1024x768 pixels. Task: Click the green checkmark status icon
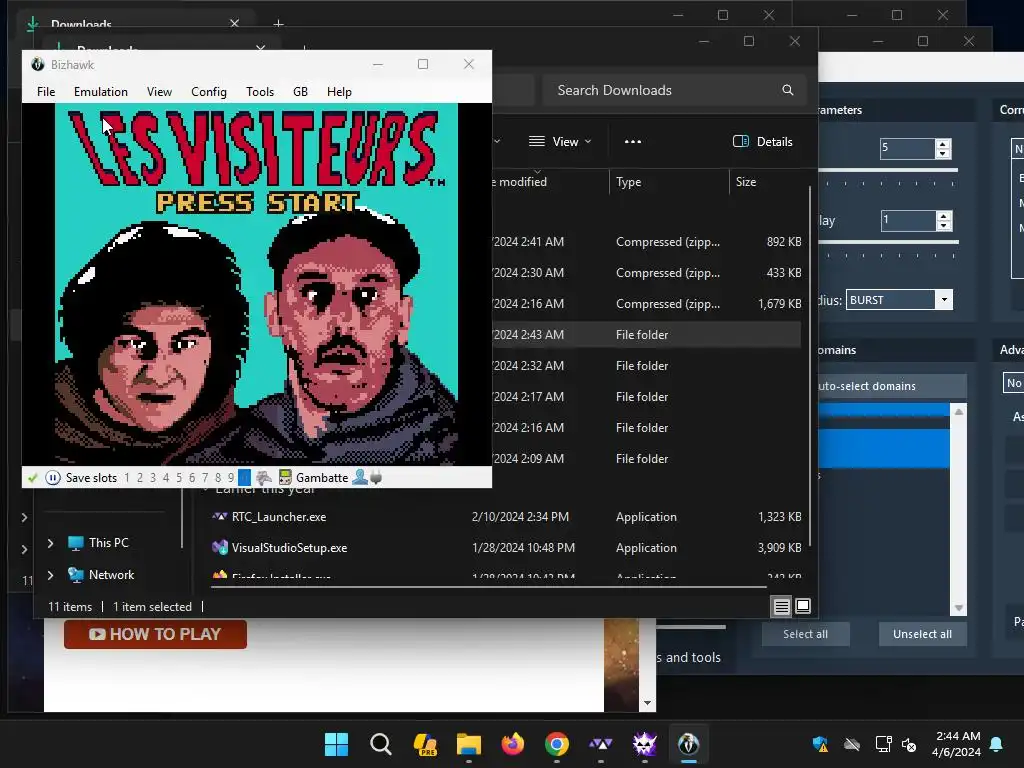pos(33,477)
